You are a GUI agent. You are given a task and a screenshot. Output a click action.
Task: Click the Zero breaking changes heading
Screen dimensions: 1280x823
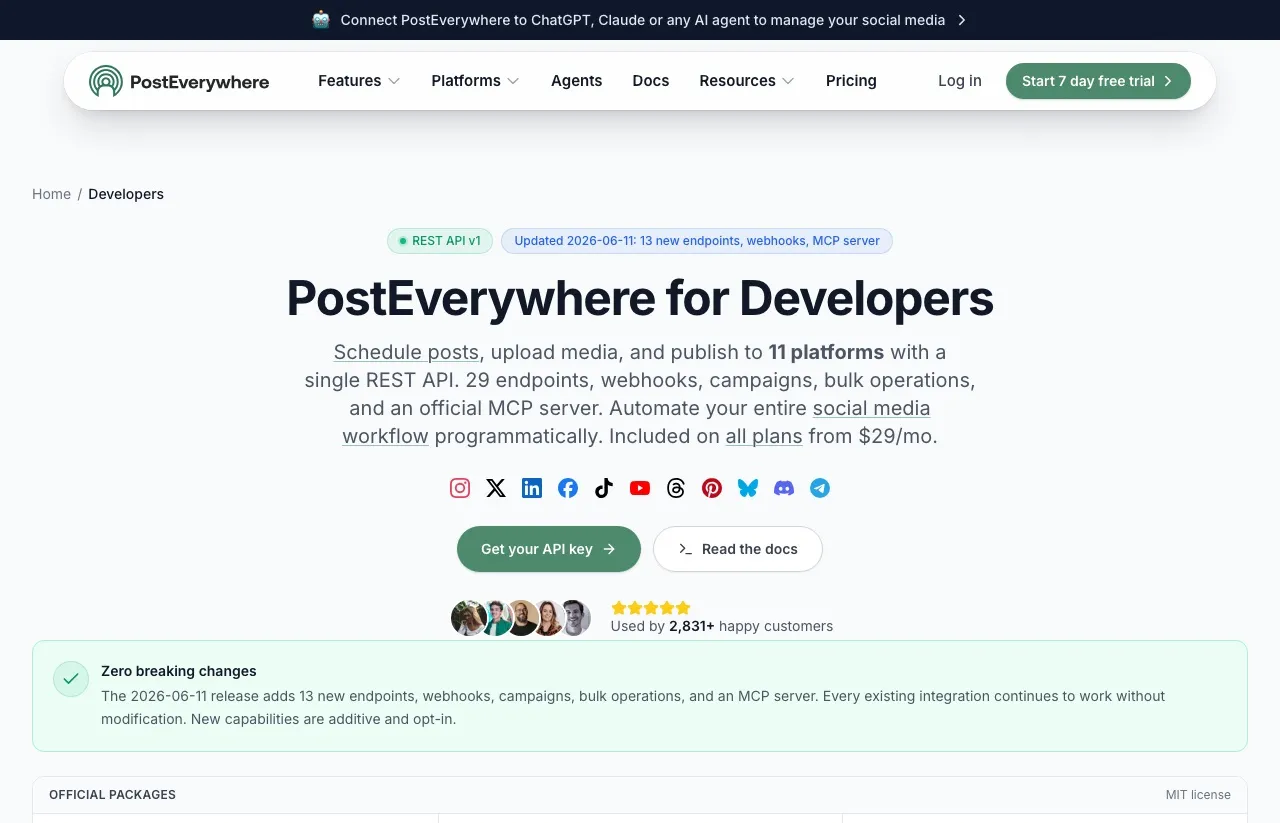click(179, 671)
